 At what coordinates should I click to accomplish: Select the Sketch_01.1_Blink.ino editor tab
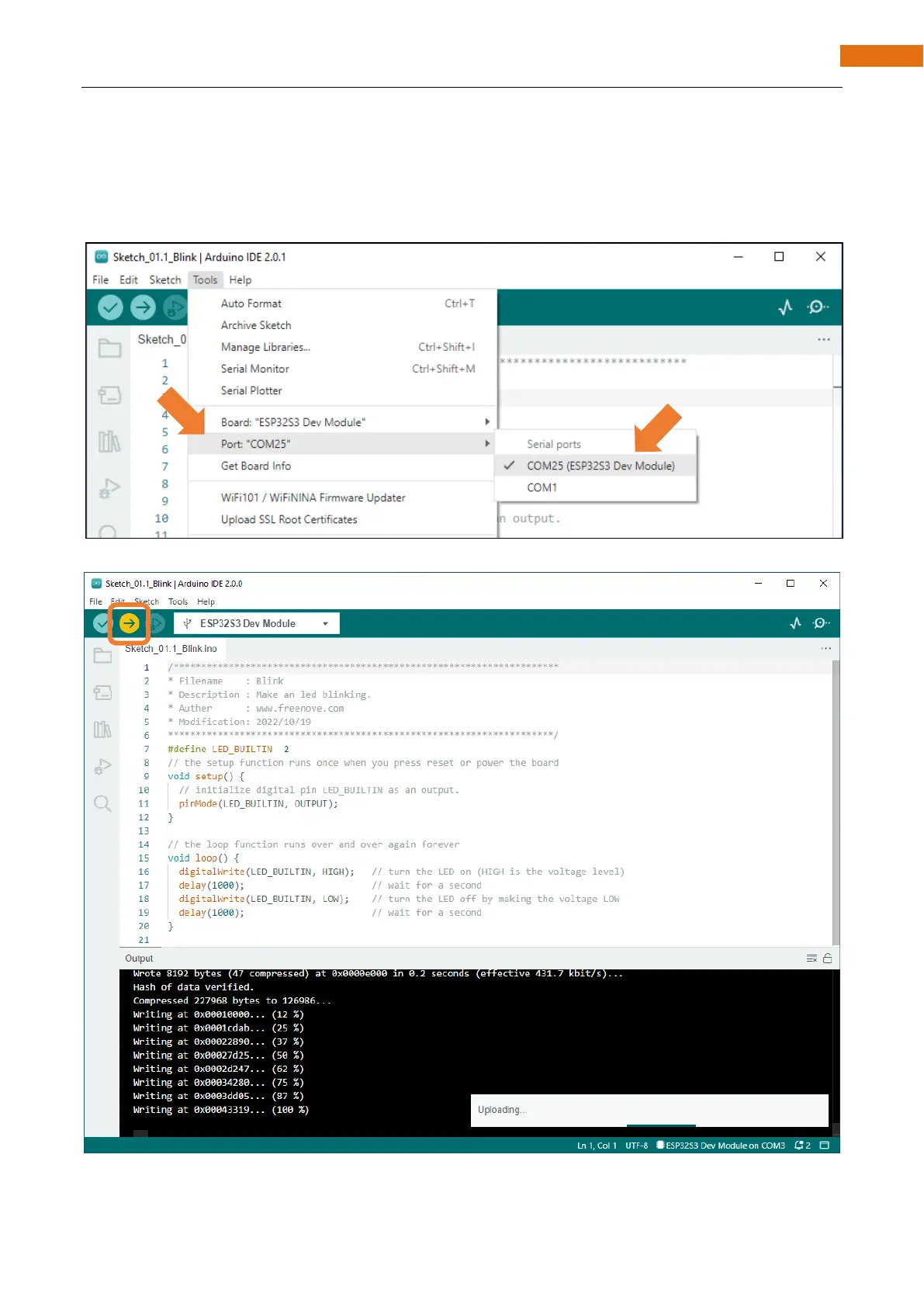pos(171,649)
